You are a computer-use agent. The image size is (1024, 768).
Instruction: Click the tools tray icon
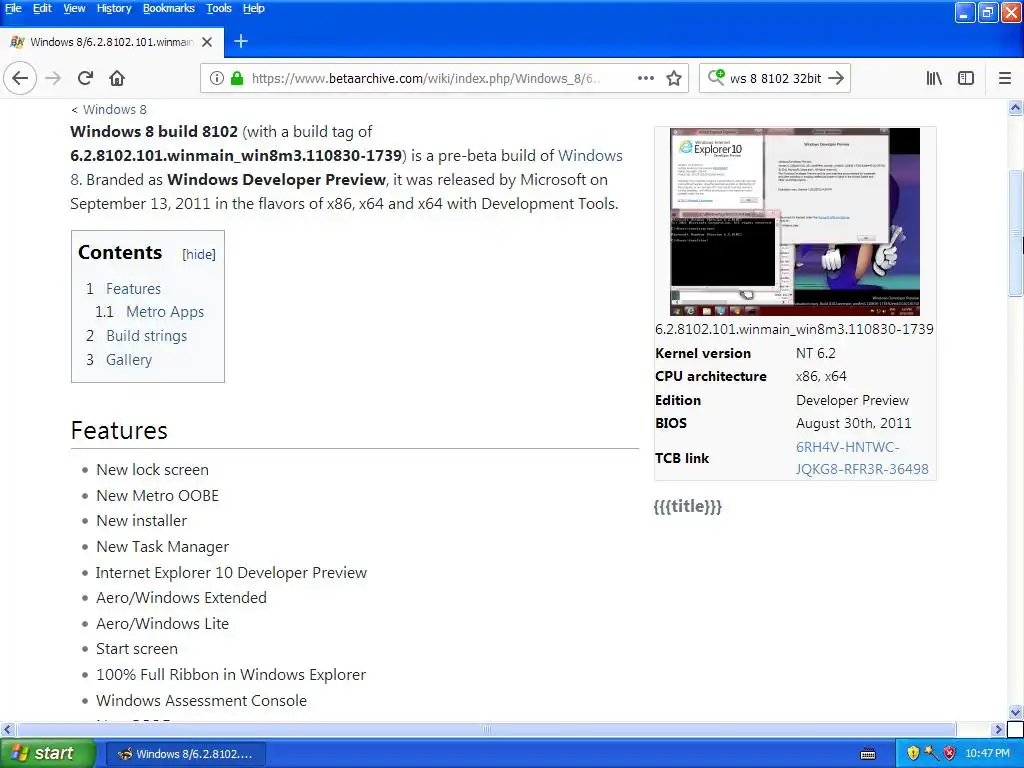tap(931, 753)
